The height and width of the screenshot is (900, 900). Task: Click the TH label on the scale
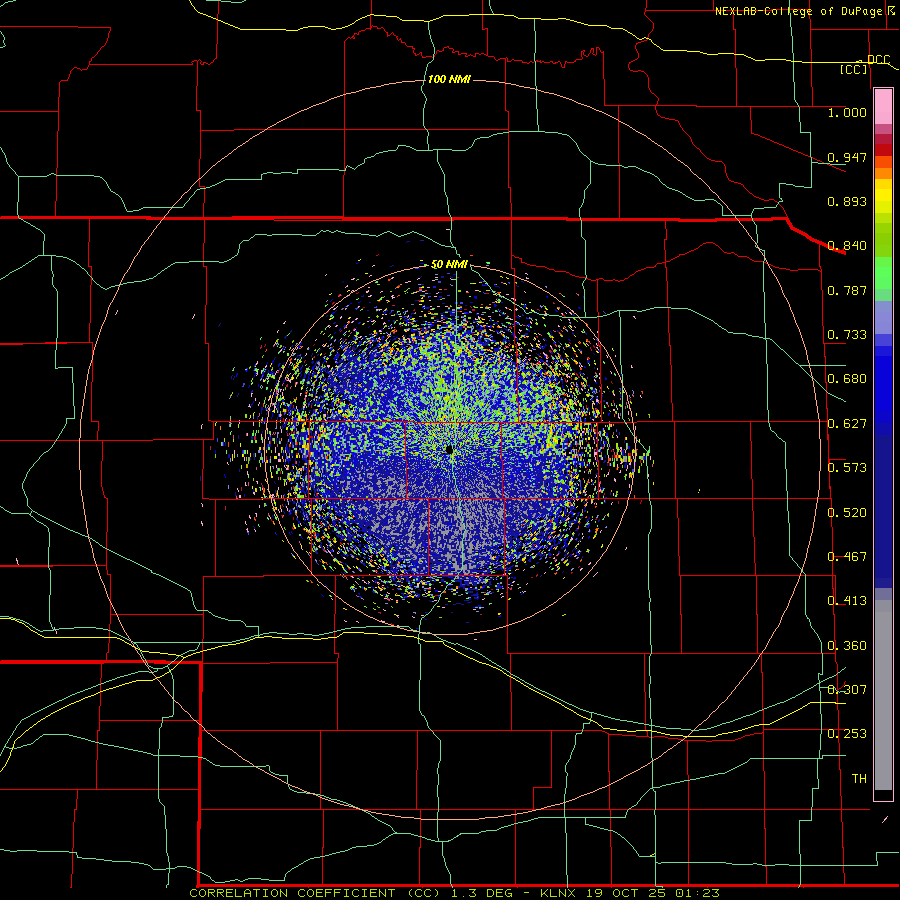(859, 779)
